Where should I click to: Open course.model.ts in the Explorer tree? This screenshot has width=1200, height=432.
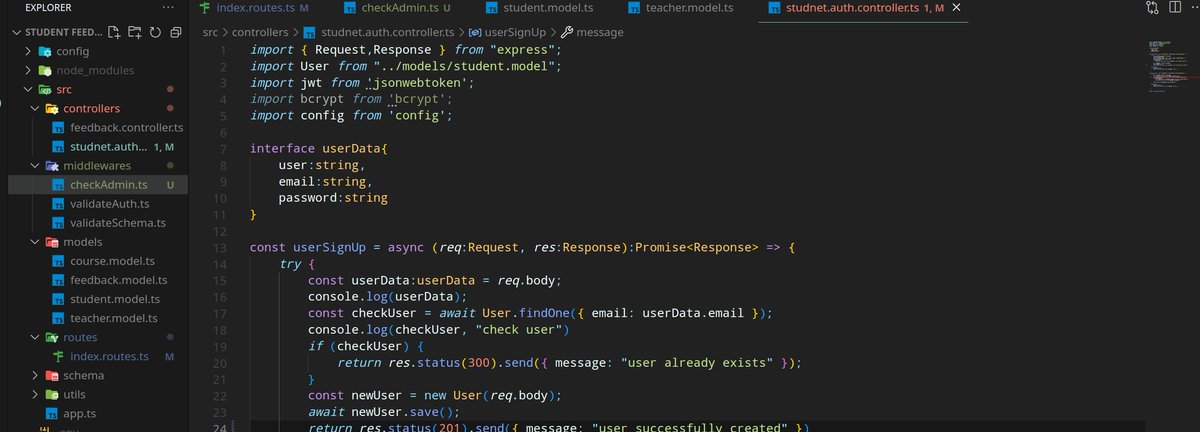[x=112, y=260]
